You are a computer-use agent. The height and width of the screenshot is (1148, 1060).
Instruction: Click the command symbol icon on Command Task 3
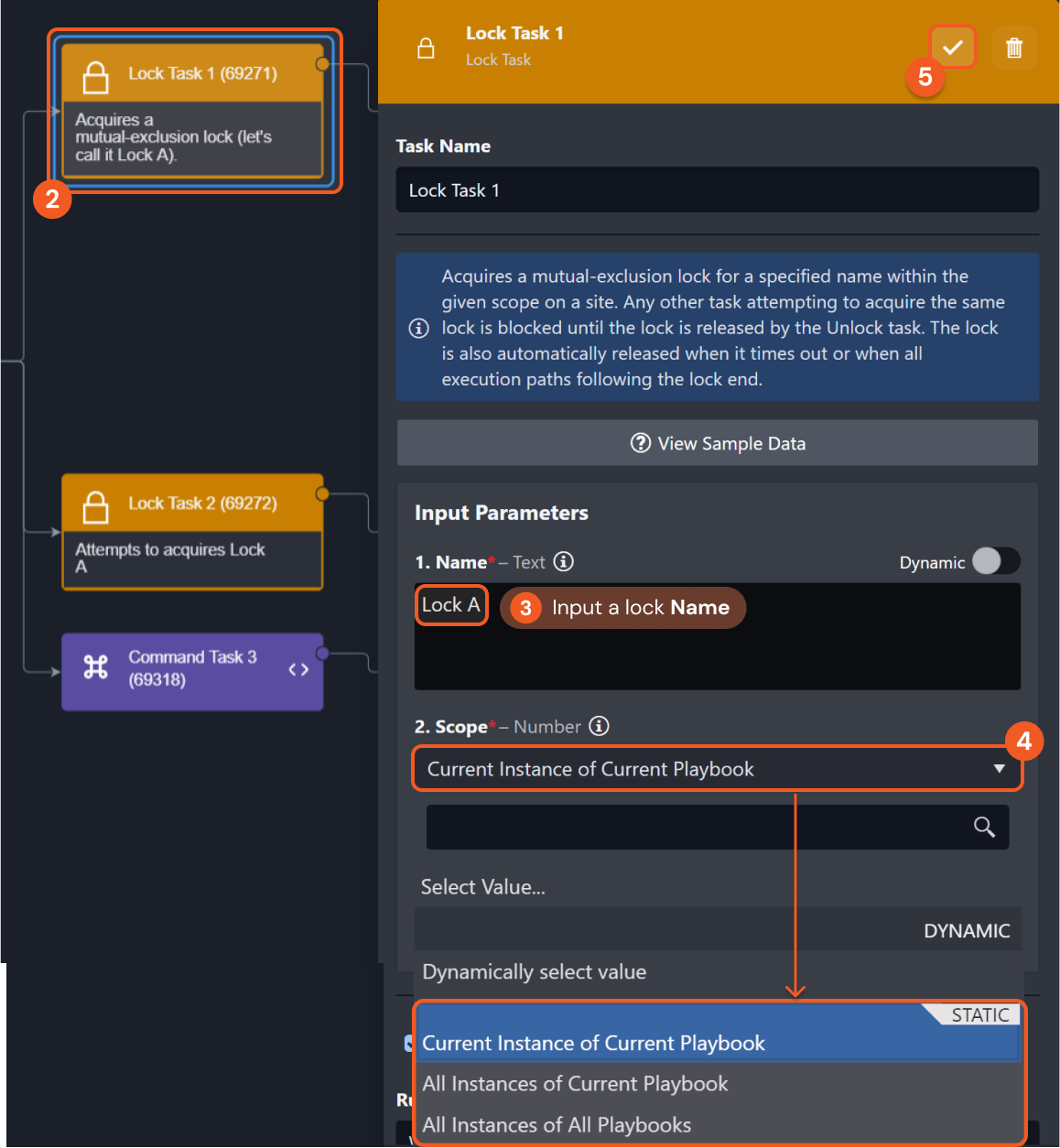click(x=96, y=667)
